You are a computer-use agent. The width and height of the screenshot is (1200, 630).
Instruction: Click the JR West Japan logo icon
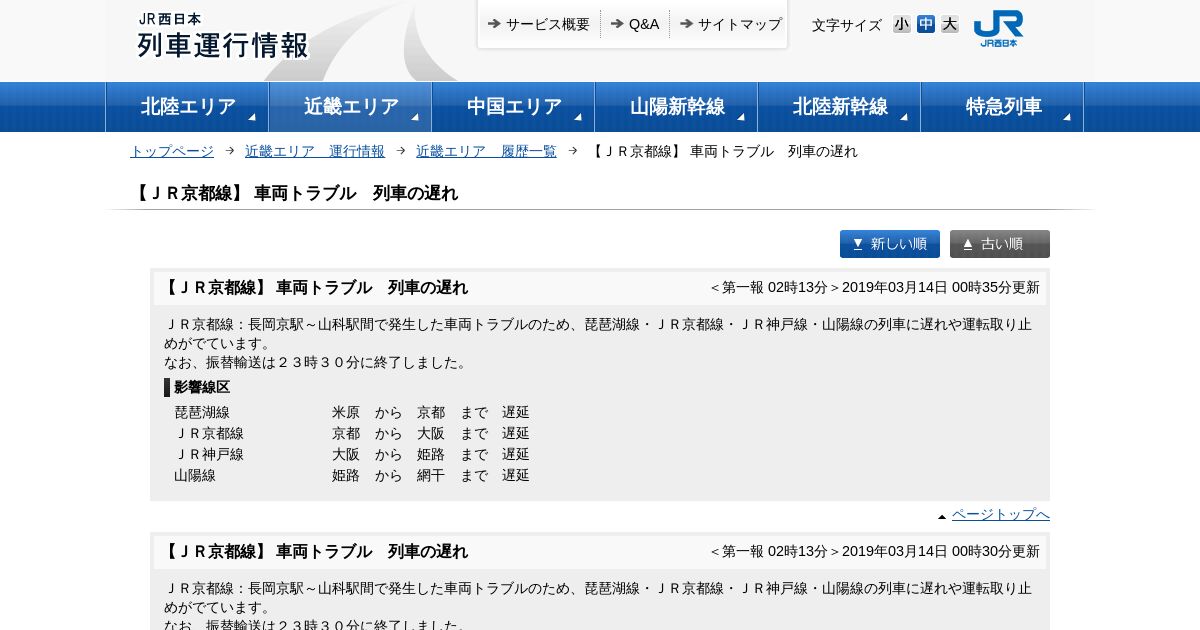click(x=998, y=28)
